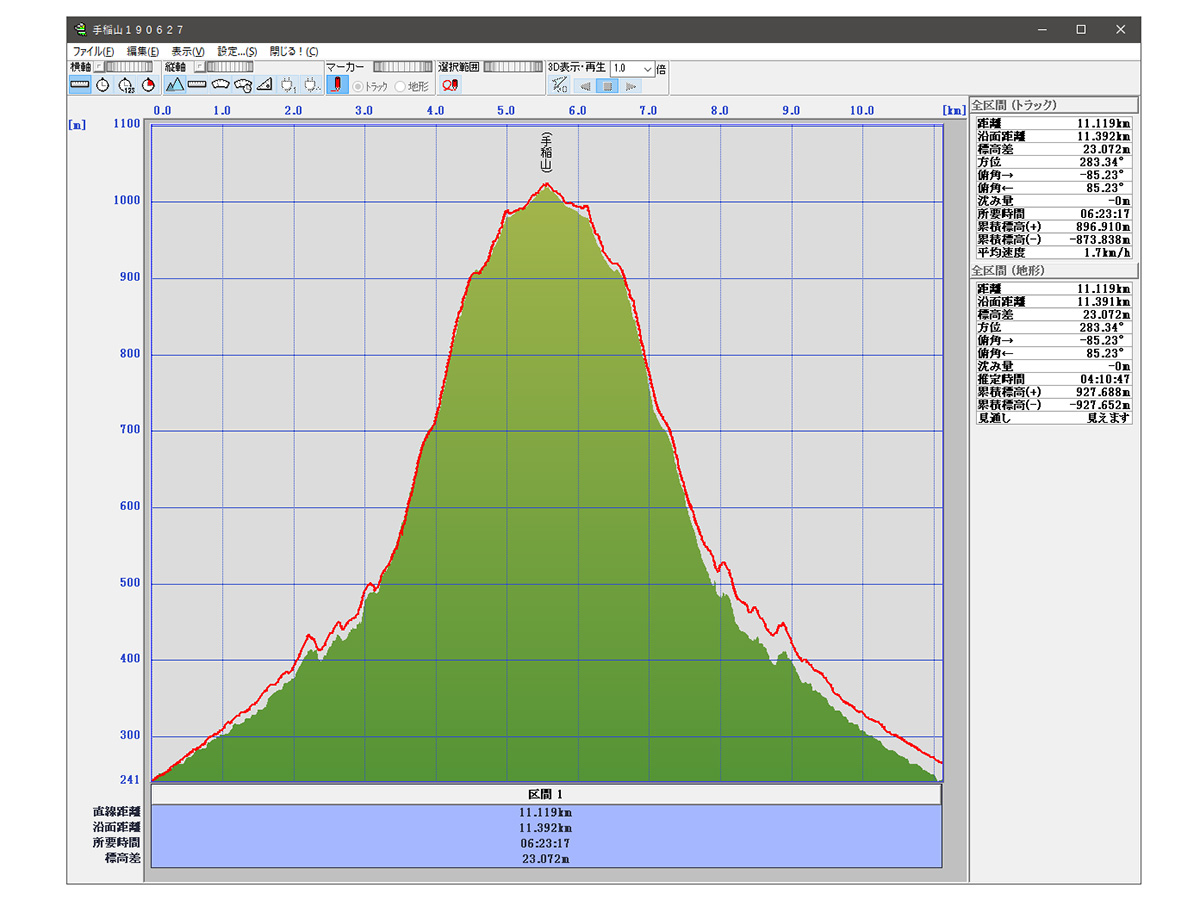
Task: Toggle the 横軸 toolbar small checkbox
Action: 99,67
